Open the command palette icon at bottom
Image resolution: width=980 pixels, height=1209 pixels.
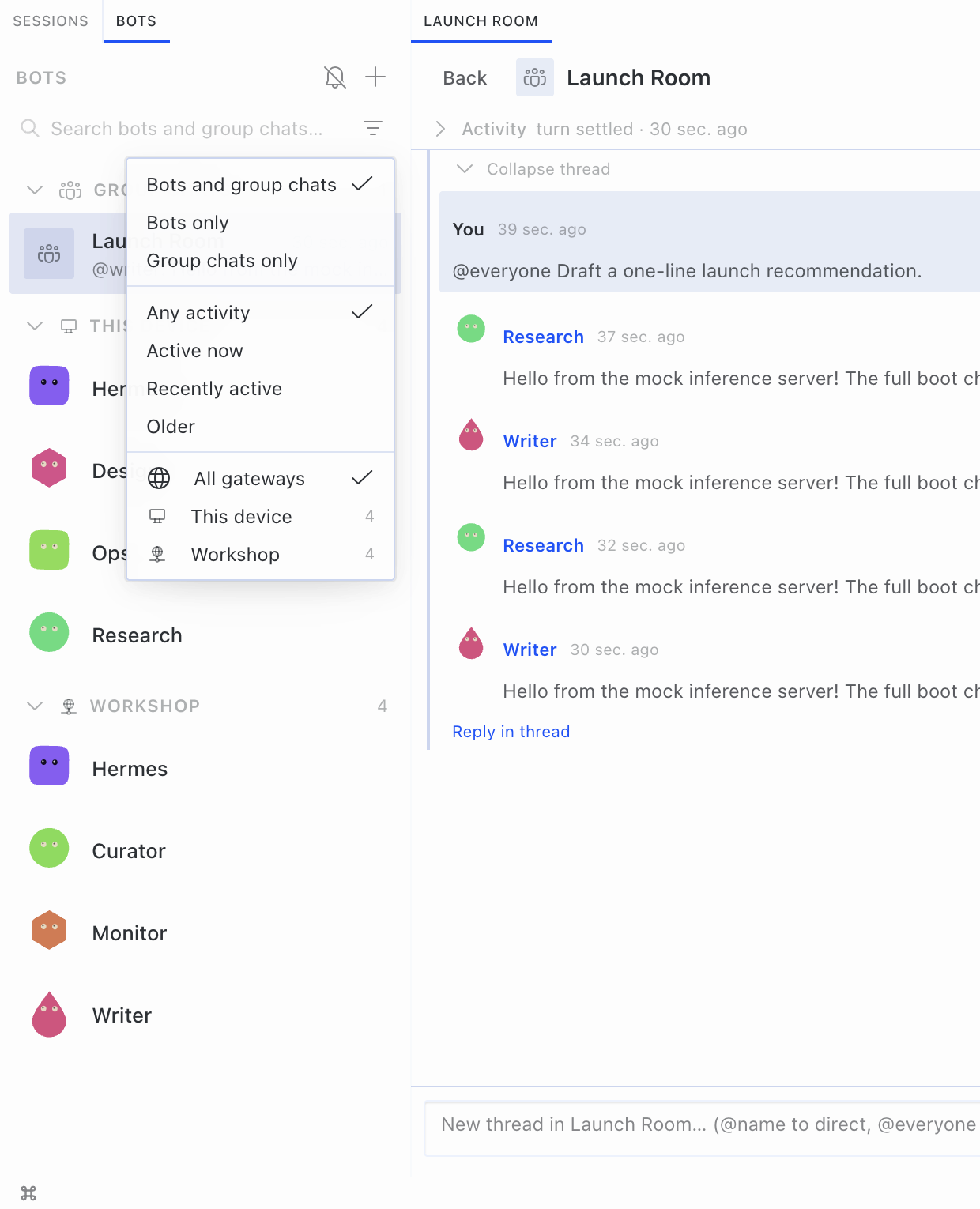(x=28, y=1192)
